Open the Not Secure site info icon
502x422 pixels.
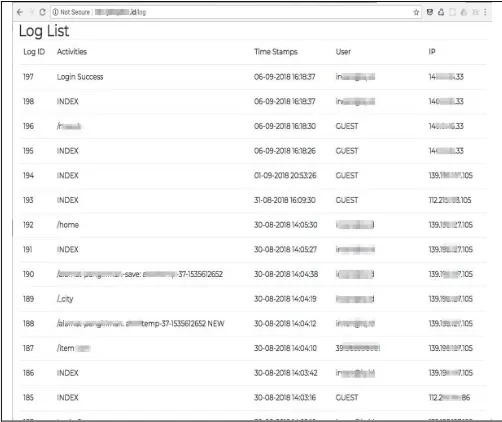click(55, 12)
